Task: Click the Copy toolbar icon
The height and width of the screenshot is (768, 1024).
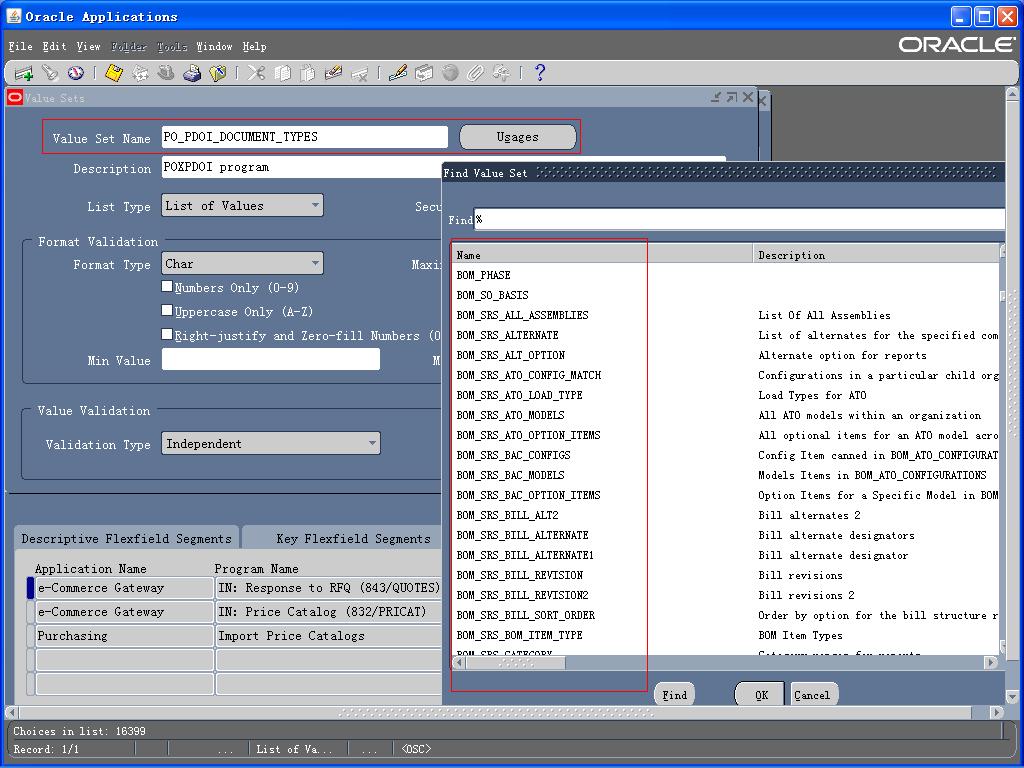Action: pos(282,73)
